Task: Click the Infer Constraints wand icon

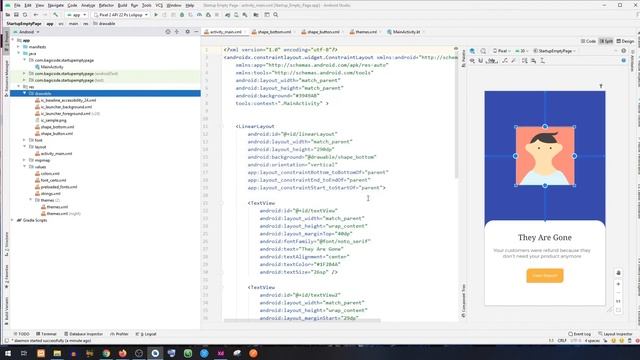Action: coord(513,60)
